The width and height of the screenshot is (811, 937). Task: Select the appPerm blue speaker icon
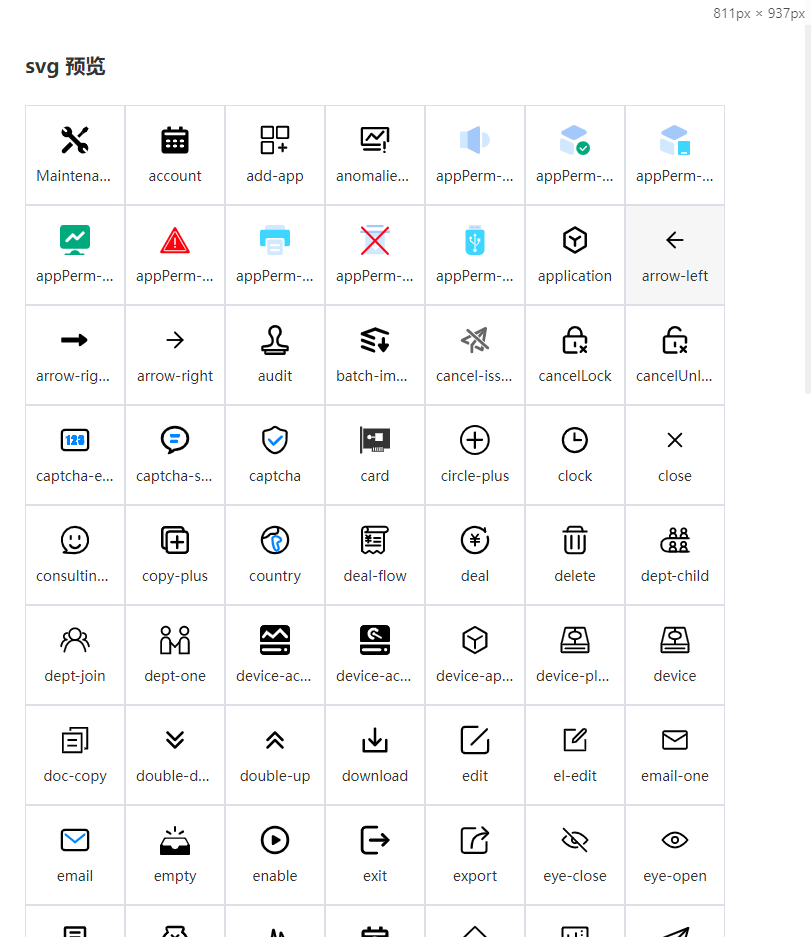[x=475, y=140]
